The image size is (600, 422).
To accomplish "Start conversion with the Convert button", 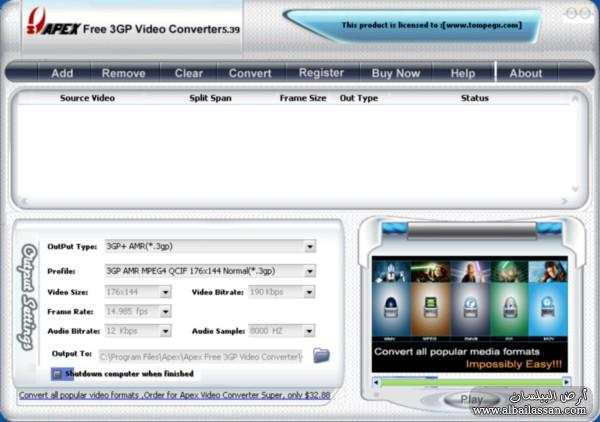I will (250, 73).
